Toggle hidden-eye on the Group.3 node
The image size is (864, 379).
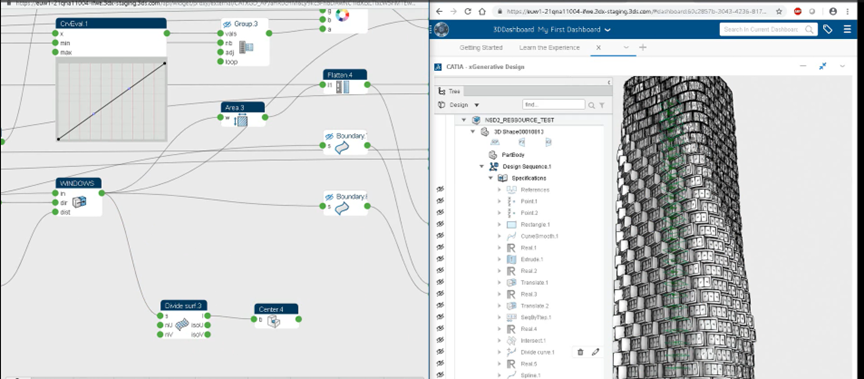pyautogui.click(x=226, y=24)
